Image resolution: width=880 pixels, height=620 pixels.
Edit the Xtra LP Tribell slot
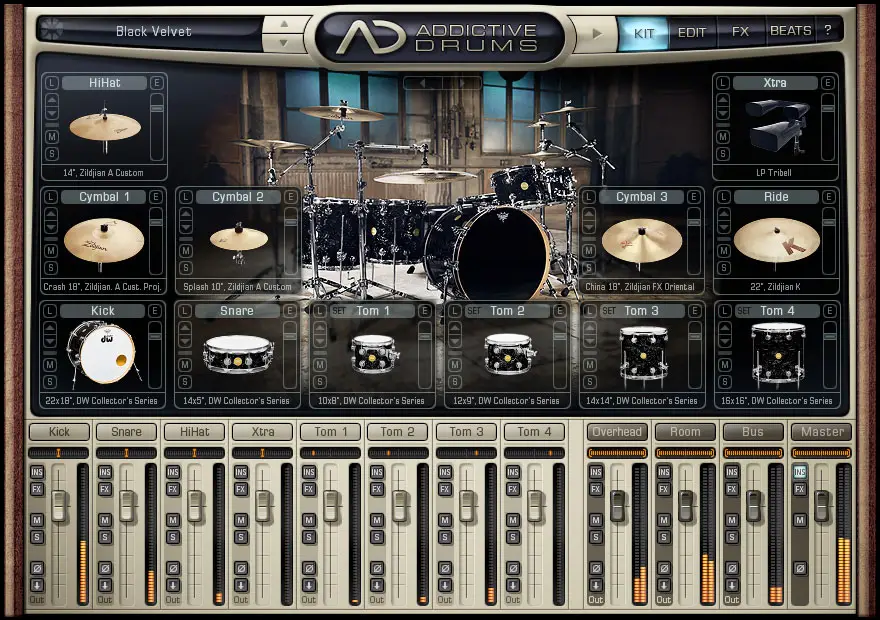click(x=828, y=83)
